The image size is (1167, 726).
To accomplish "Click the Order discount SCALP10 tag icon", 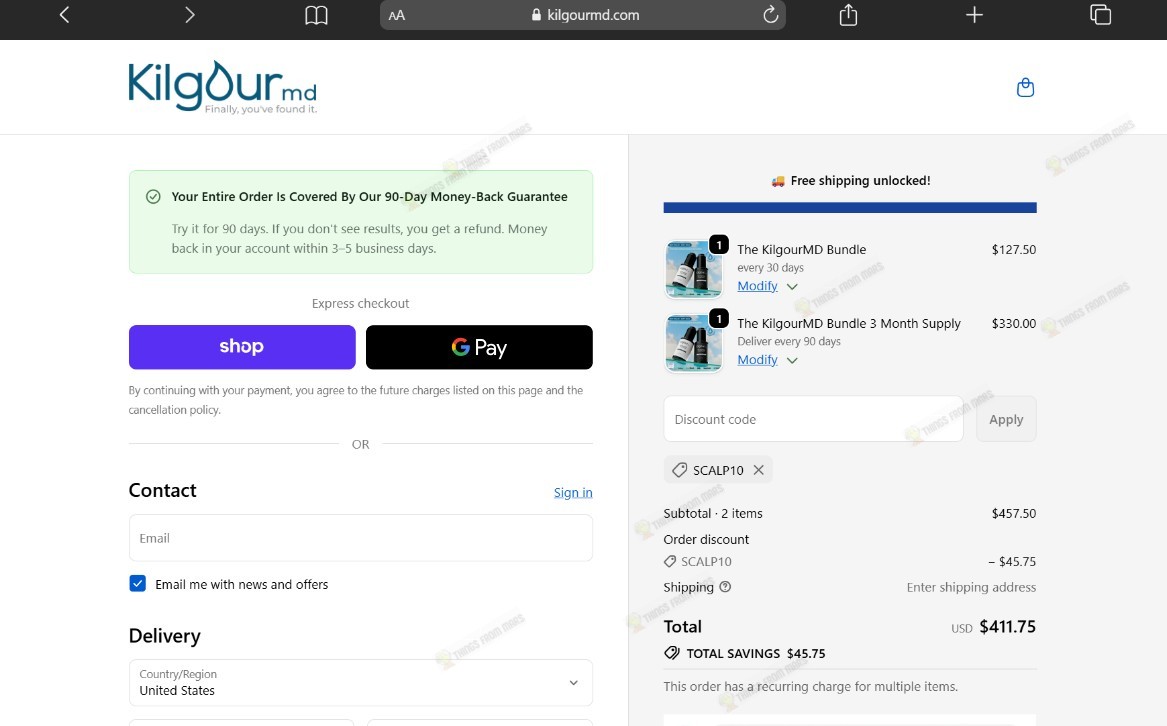I will point(670,561).
